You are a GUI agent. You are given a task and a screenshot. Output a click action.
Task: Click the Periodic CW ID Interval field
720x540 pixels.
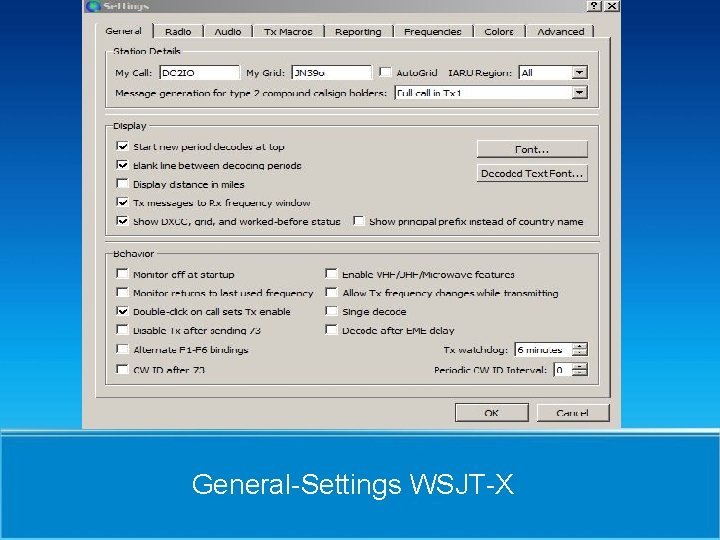click(x=563, y=370)
